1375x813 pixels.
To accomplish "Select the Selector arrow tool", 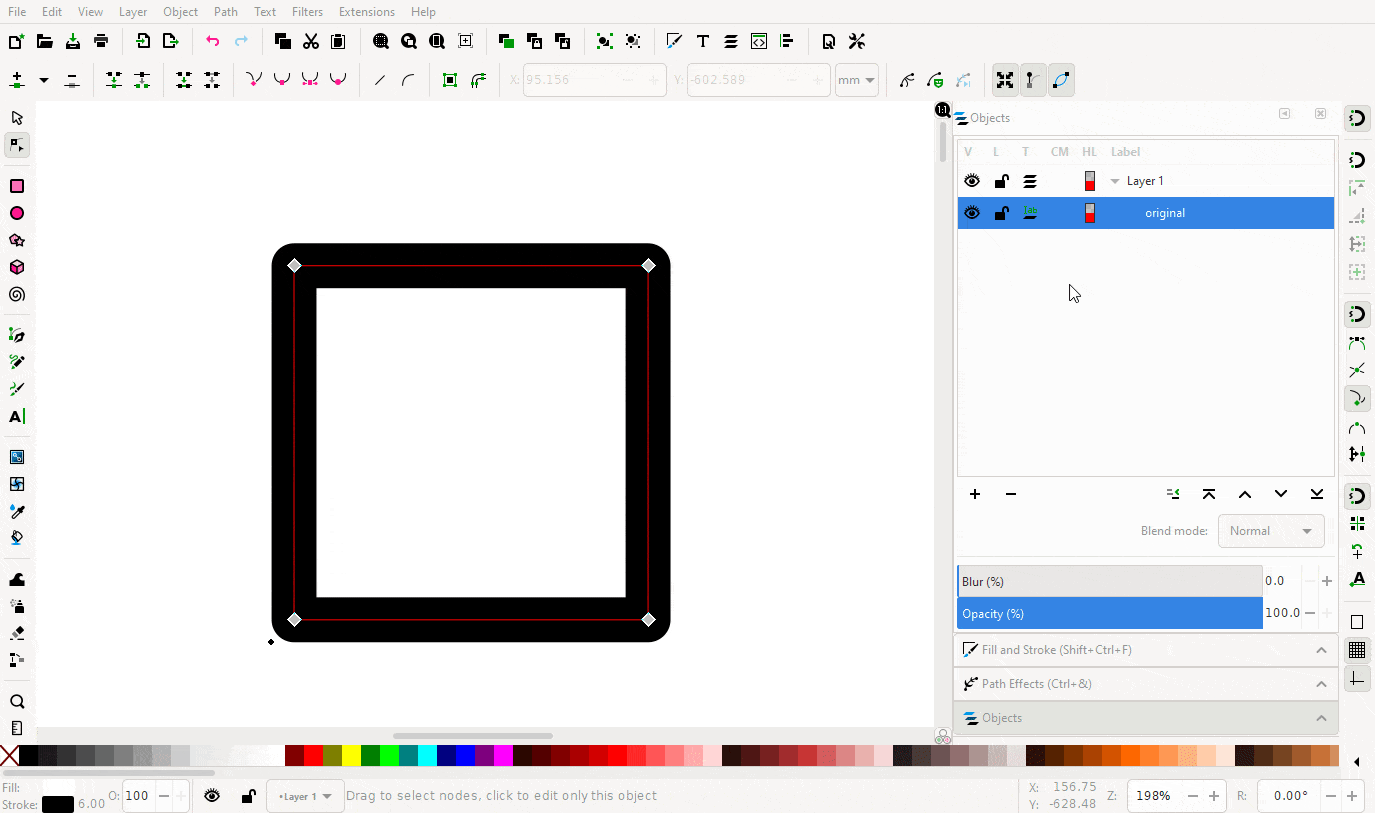I will (17, 118).
